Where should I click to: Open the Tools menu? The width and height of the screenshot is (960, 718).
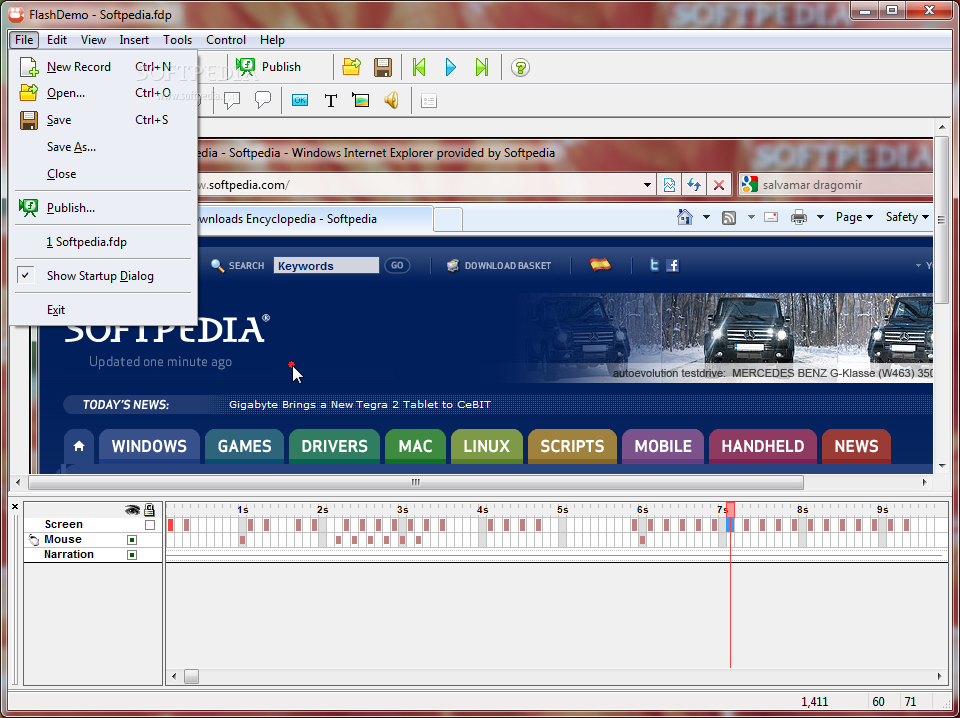(x=178, y=40)
